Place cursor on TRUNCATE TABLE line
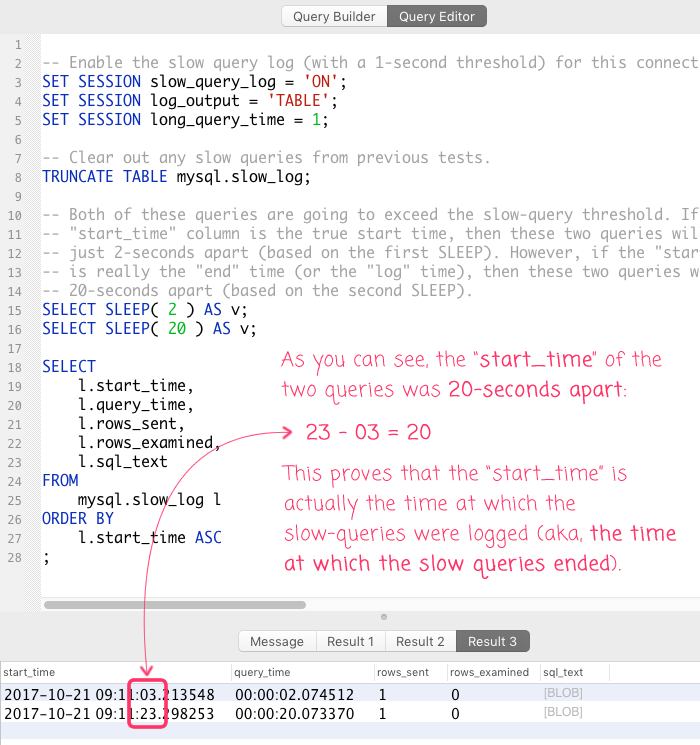Image resolution: width=700 pixels, height=745 pixels. tap(176, 177)
